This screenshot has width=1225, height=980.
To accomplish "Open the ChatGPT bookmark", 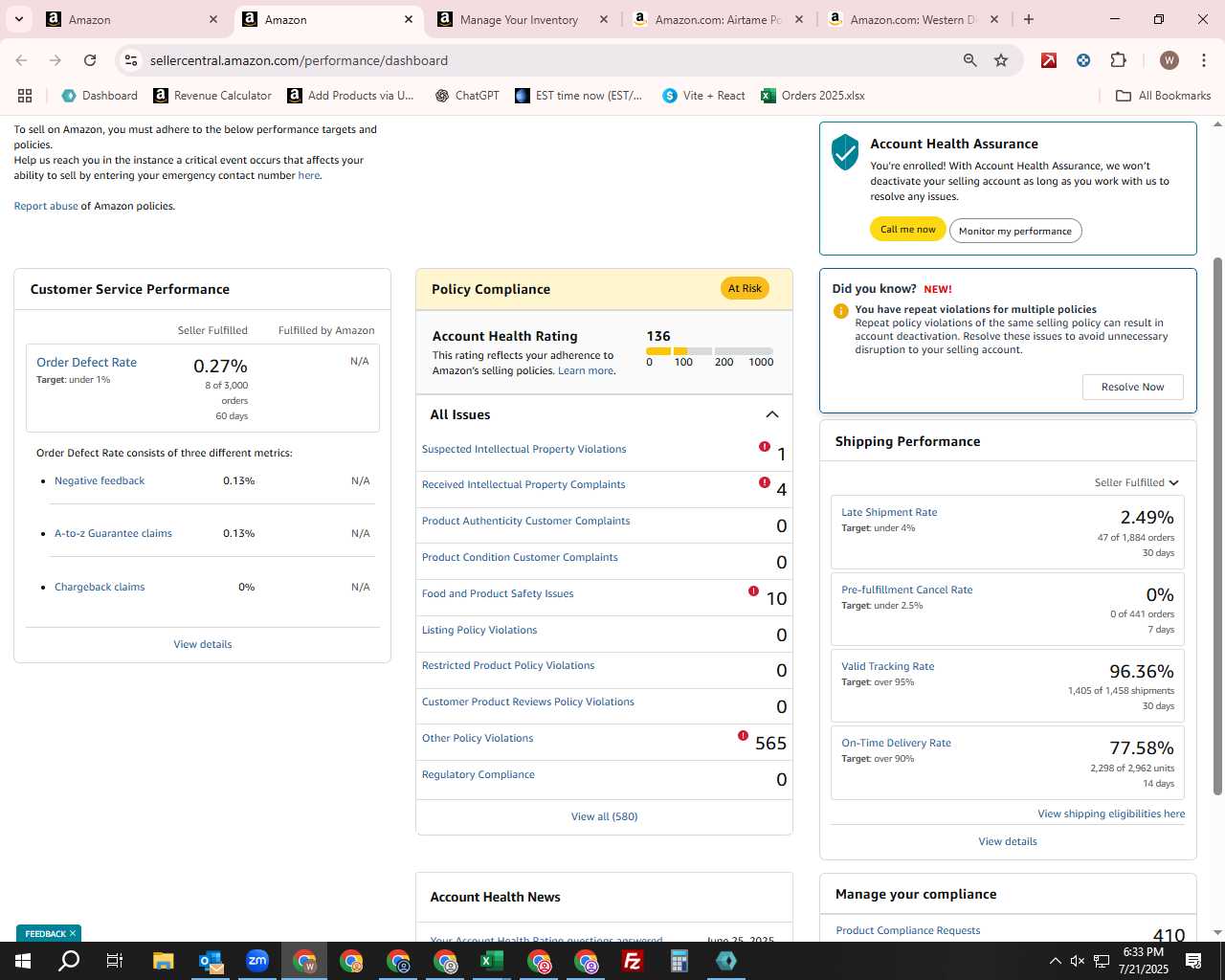I will point(467,96).
